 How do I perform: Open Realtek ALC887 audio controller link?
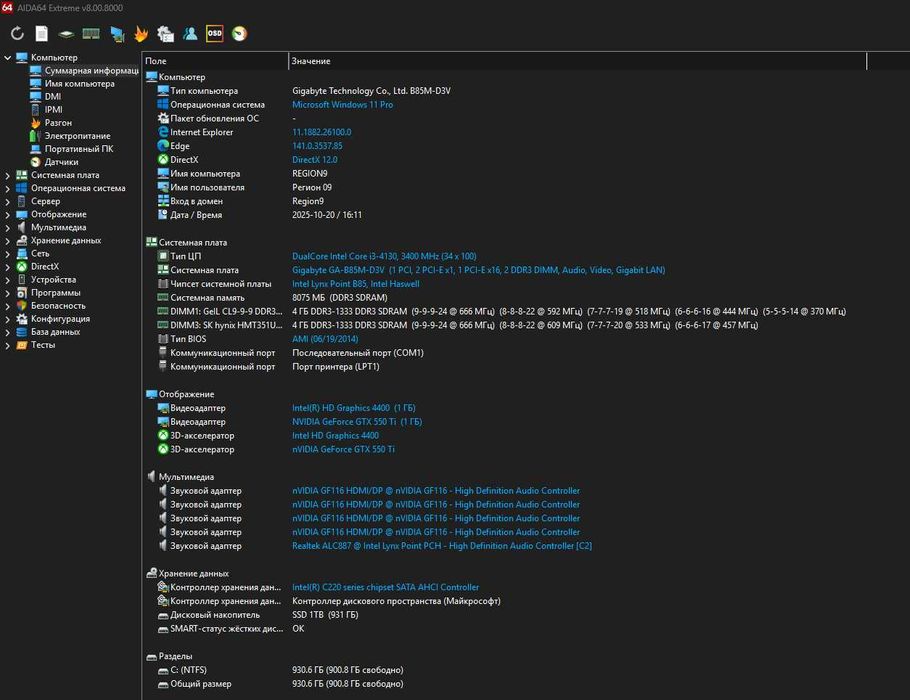point(442,546)
